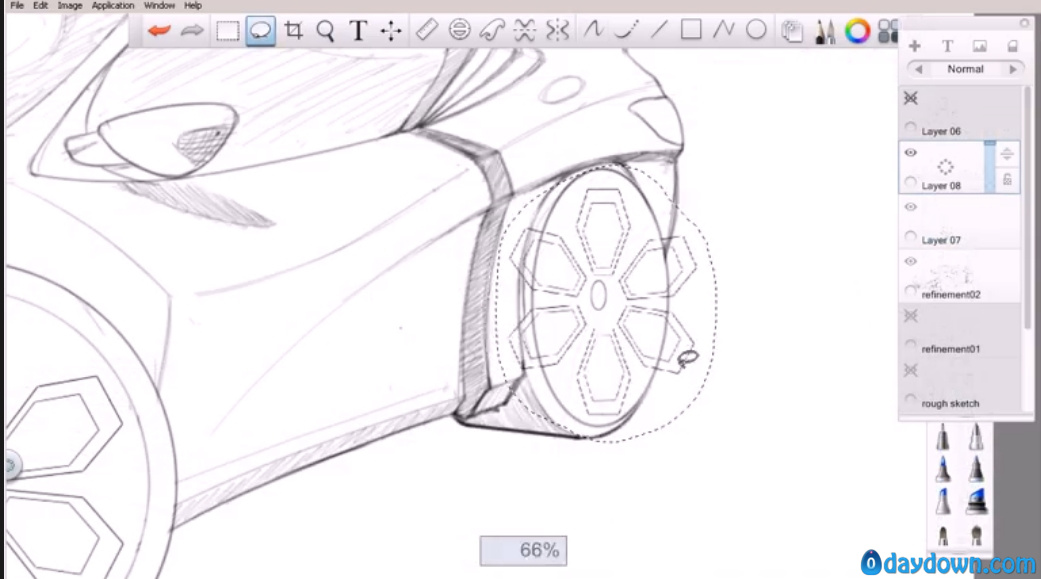Pick the top-left pencil brush in brush palette
This screenshot has width=1041, height=579.
tap(943, 438)
